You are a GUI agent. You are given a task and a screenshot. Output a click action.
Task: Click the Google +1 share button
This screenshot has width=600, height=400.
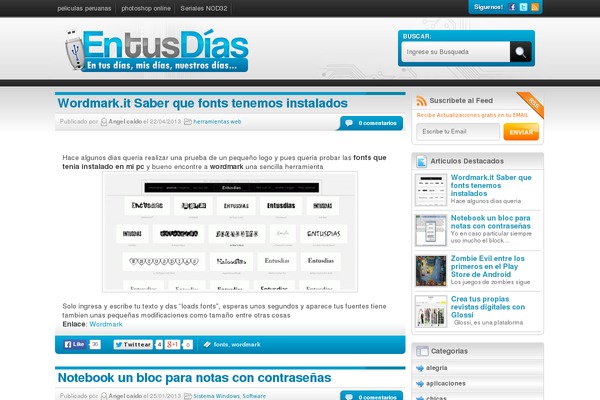(x=173, y=344)
